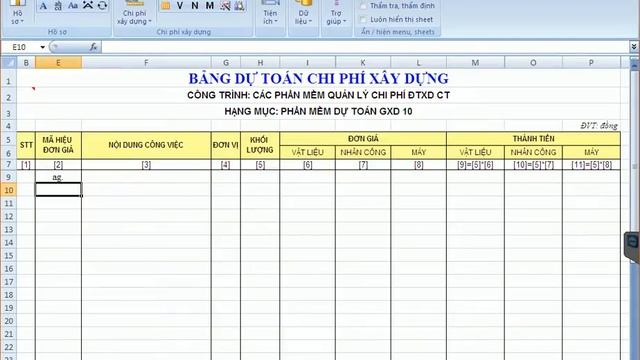Click the MÃ HIỆU ĐƠN GIÁ header cell
640x360 pixels.
(58, 145)
